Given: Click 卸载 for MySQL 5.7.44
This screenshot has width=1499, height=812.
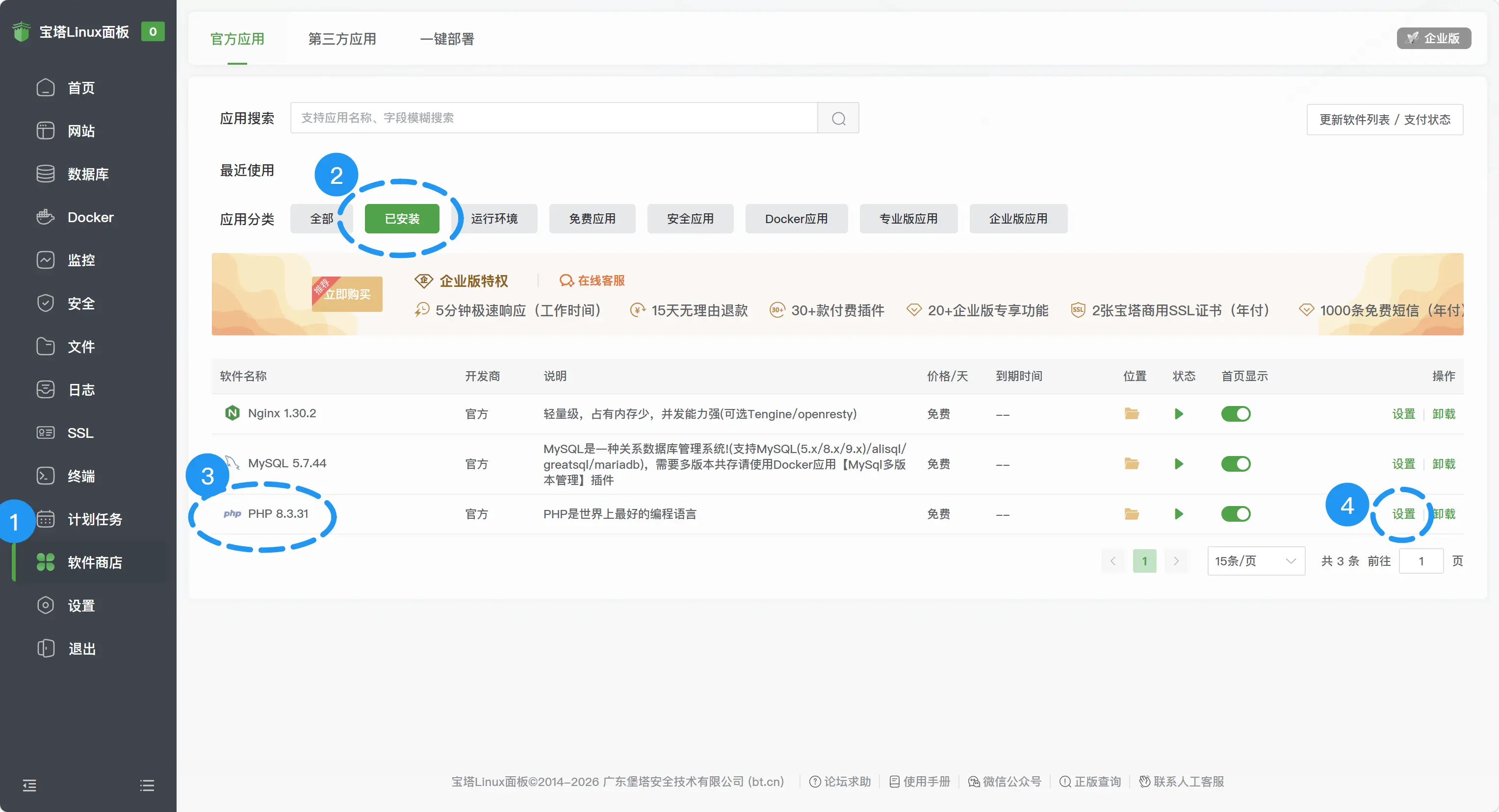Looking at the screenshot, I should click(1444, 463).
